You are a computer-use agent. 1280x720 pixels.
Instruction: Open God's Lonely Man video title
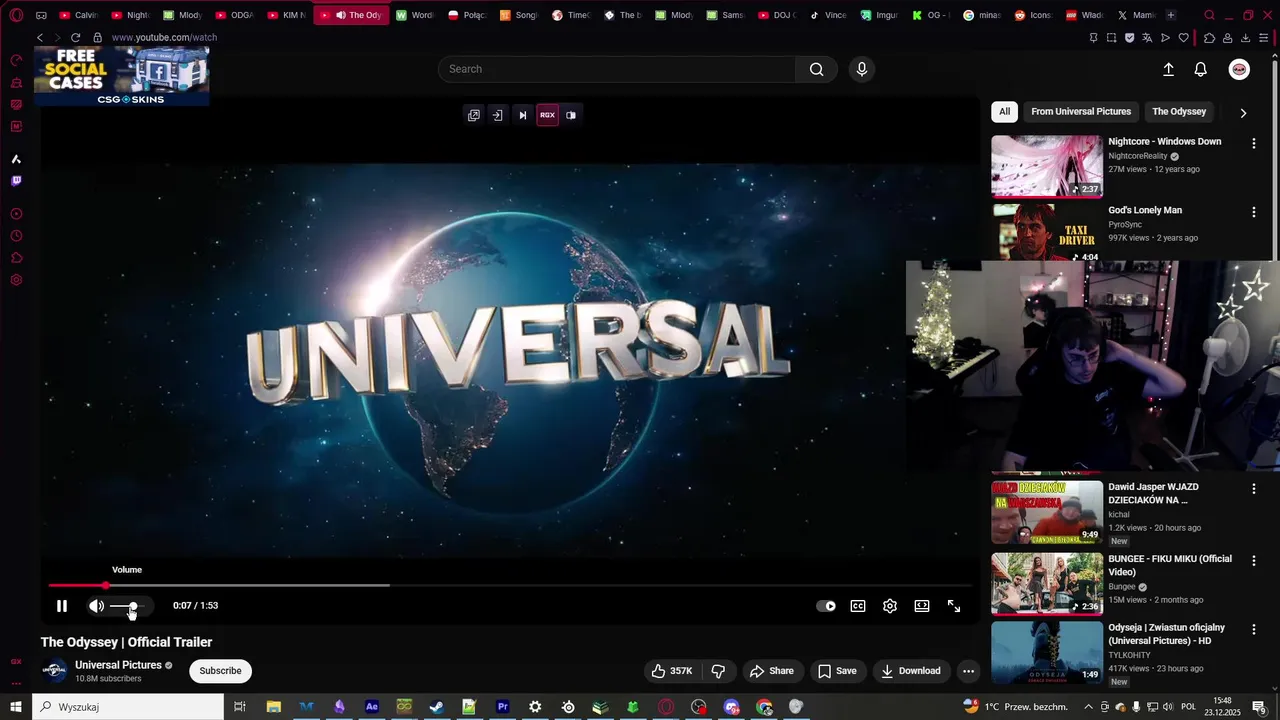1145,210
